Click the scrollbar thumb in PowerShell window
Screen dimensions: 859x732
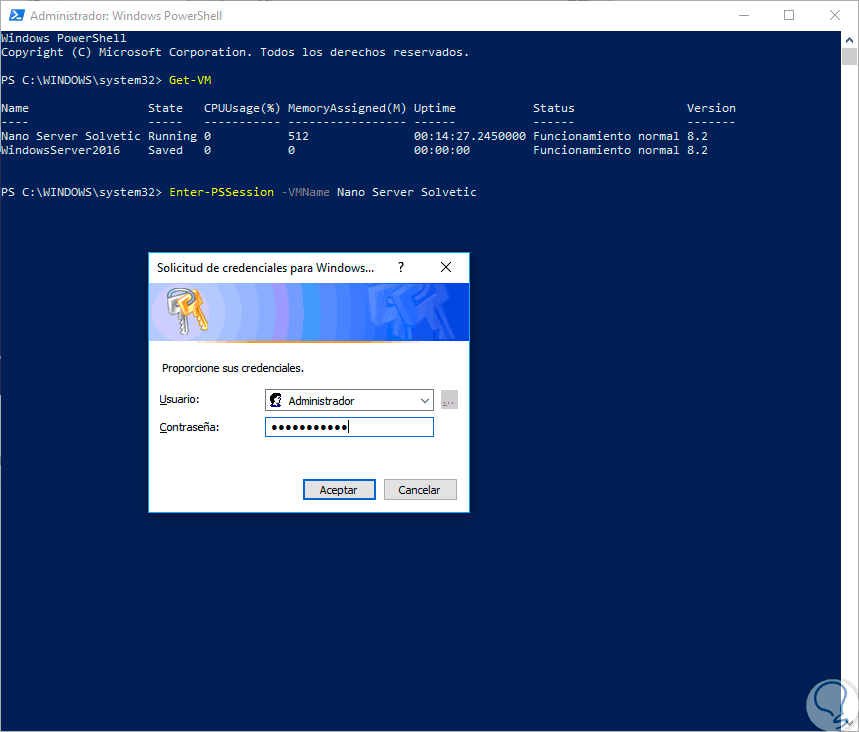pos(849,56)
